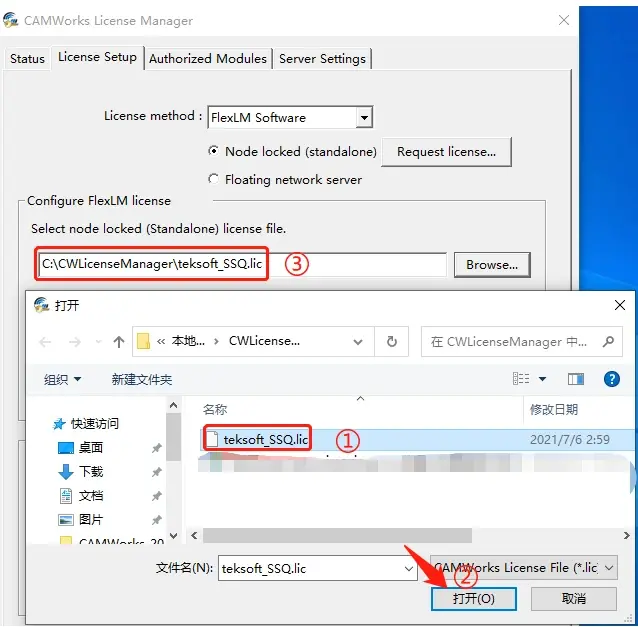Image resolution: width=638 pixels, height=627 pixels.
Task: Refresh the folder view
Action: click(391, 341)
